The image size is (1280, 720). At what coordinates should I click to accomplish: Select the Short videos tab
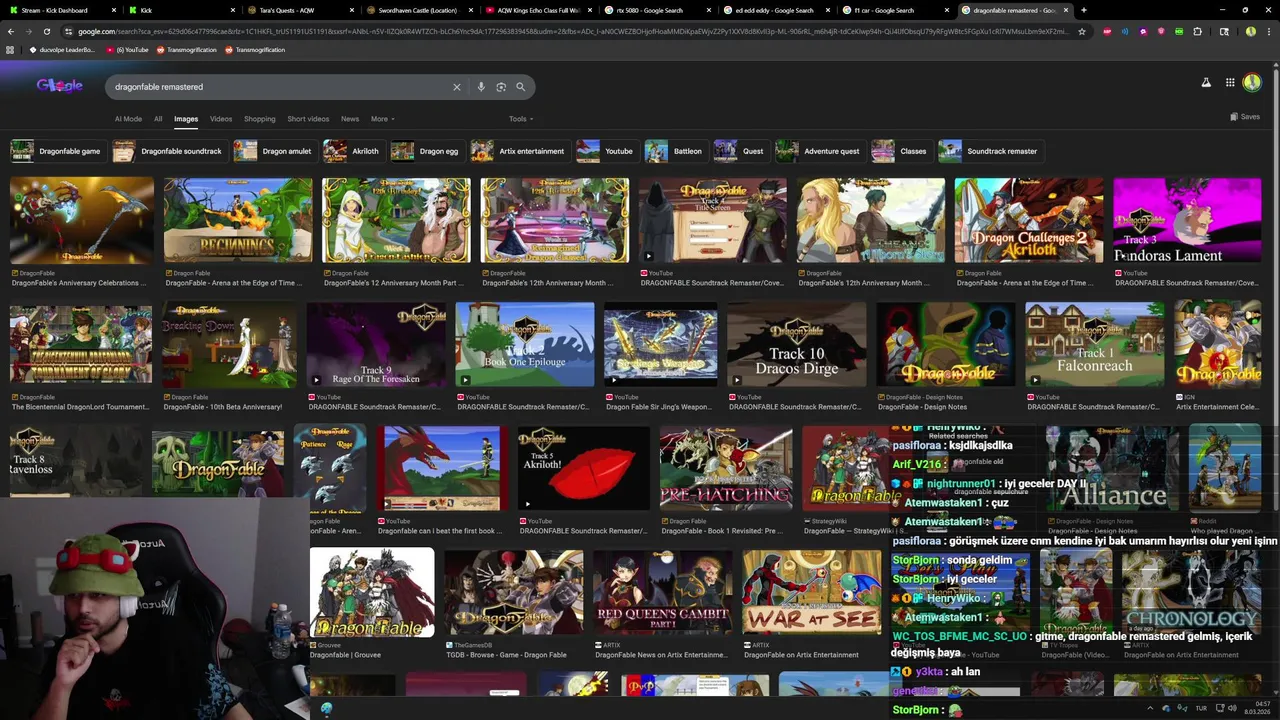click(x=308, y=119)
